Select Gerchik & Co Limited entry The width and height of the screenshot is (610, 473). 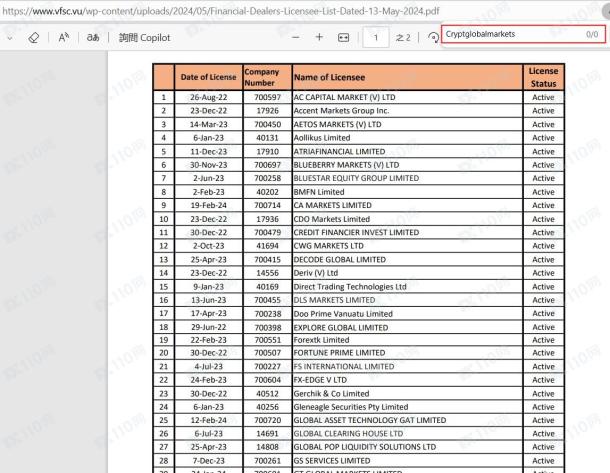click(331, 394)
